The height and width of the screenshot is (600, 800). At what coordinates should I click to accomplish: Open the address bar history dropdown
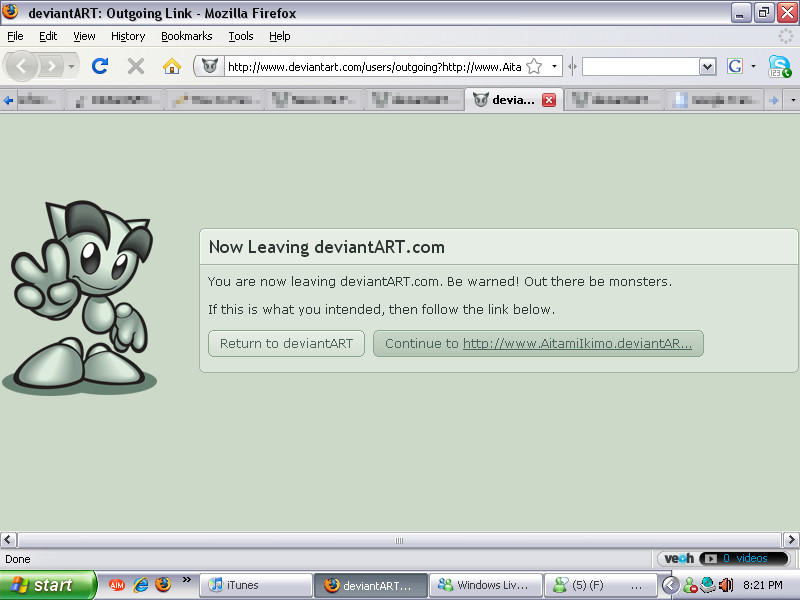point(554,66)
